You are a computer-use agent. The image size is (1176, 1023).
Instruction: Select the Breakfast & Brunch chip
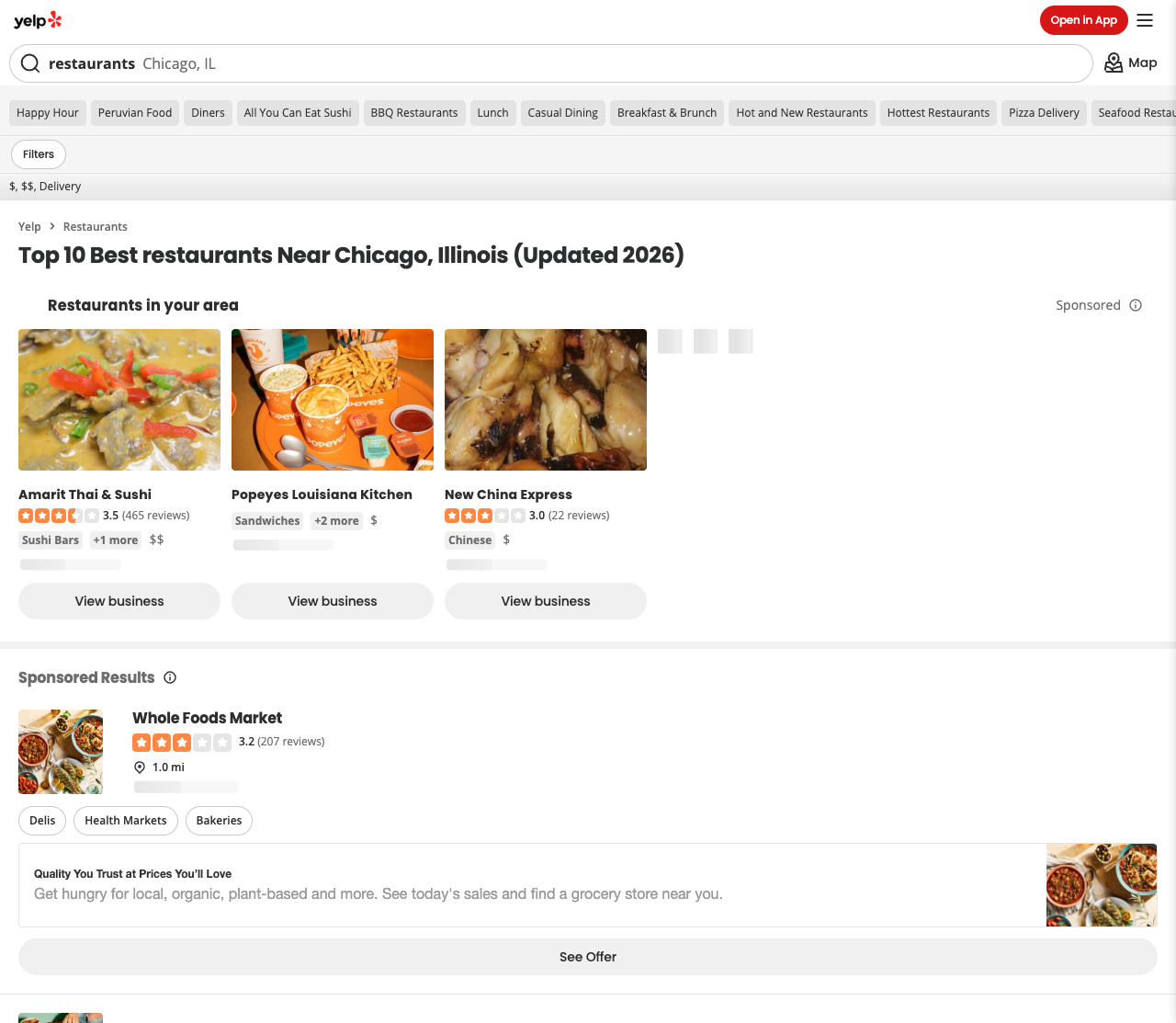pyautogui.click(x=667, y=113)
